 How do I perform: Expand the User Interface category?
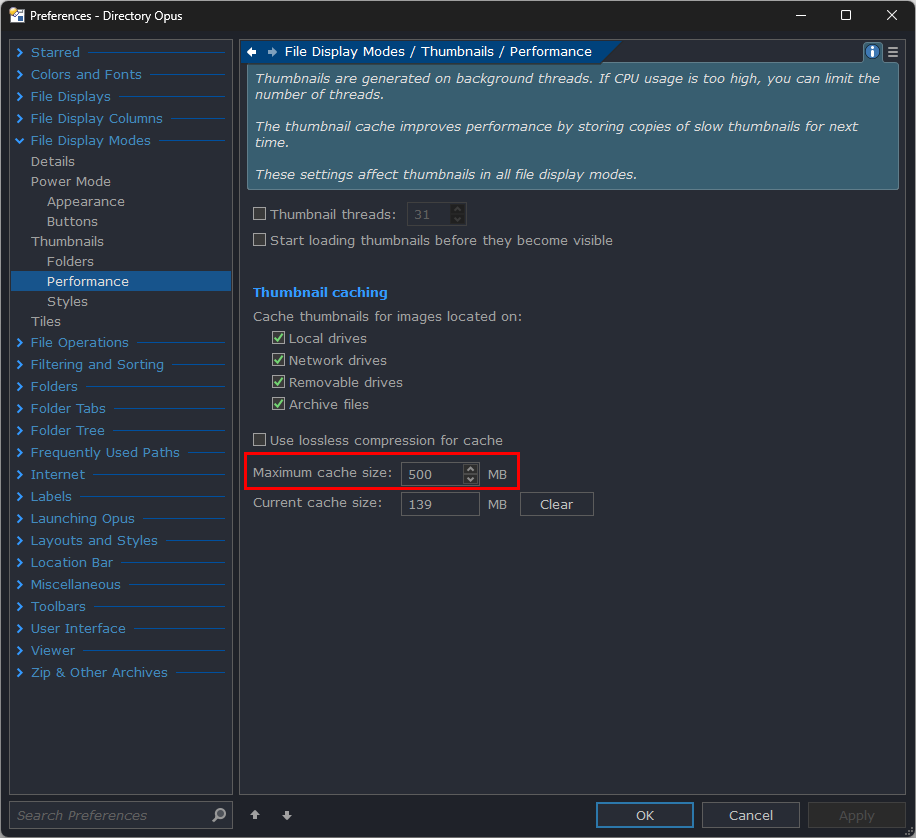[20, 629]
